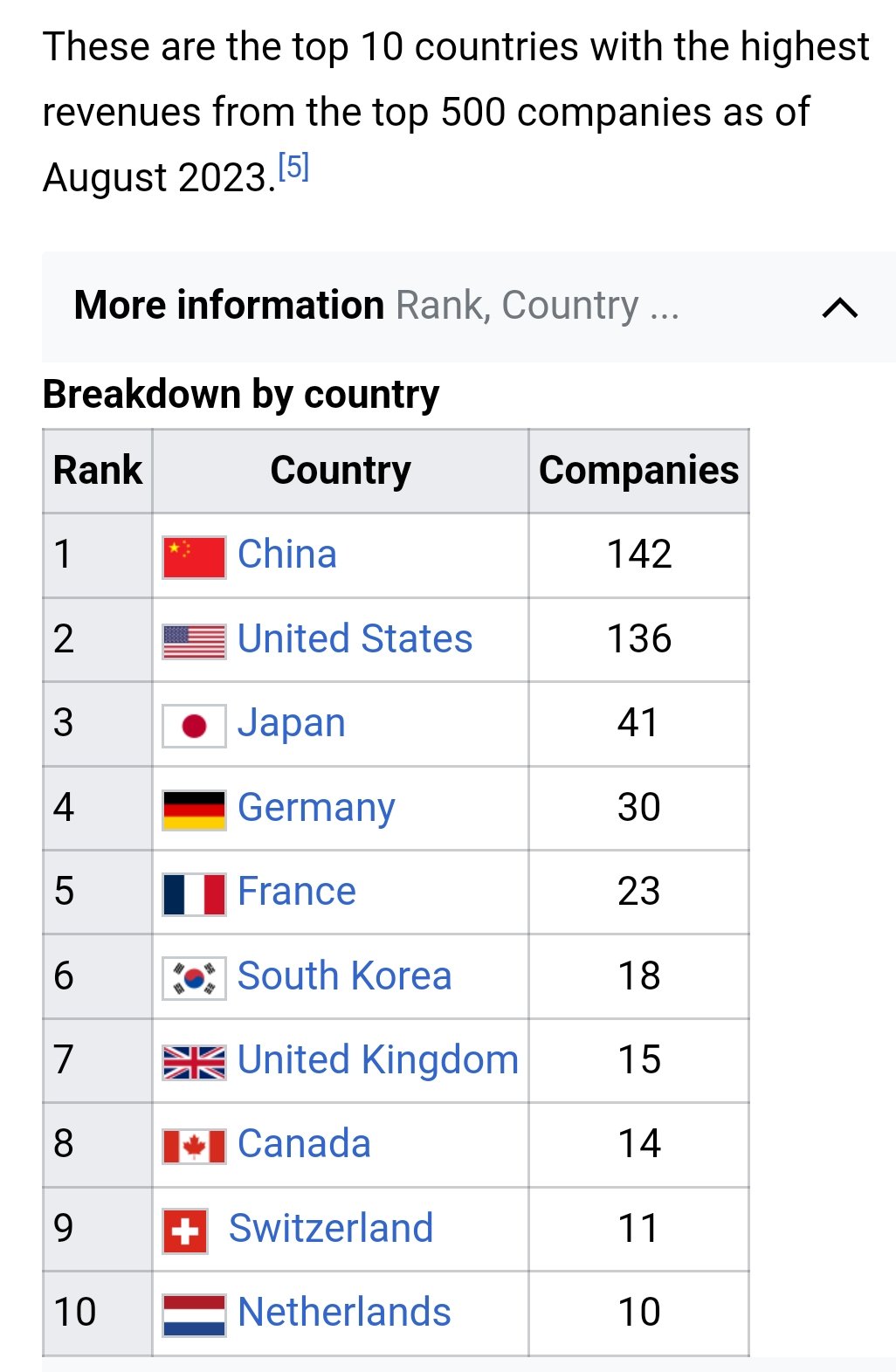Click the Switzerland flag icon

tap(185, 1231)
